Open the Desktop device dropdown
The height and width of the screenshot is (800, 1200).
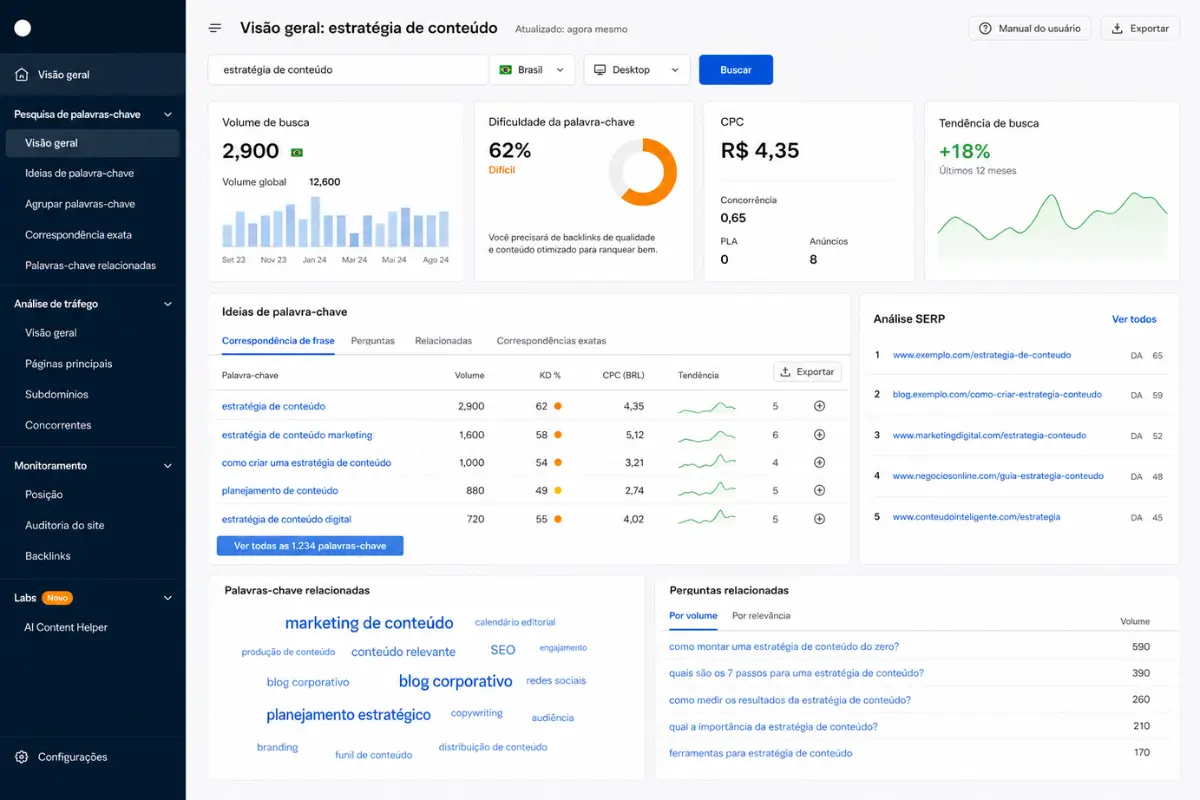coord(636,70)
